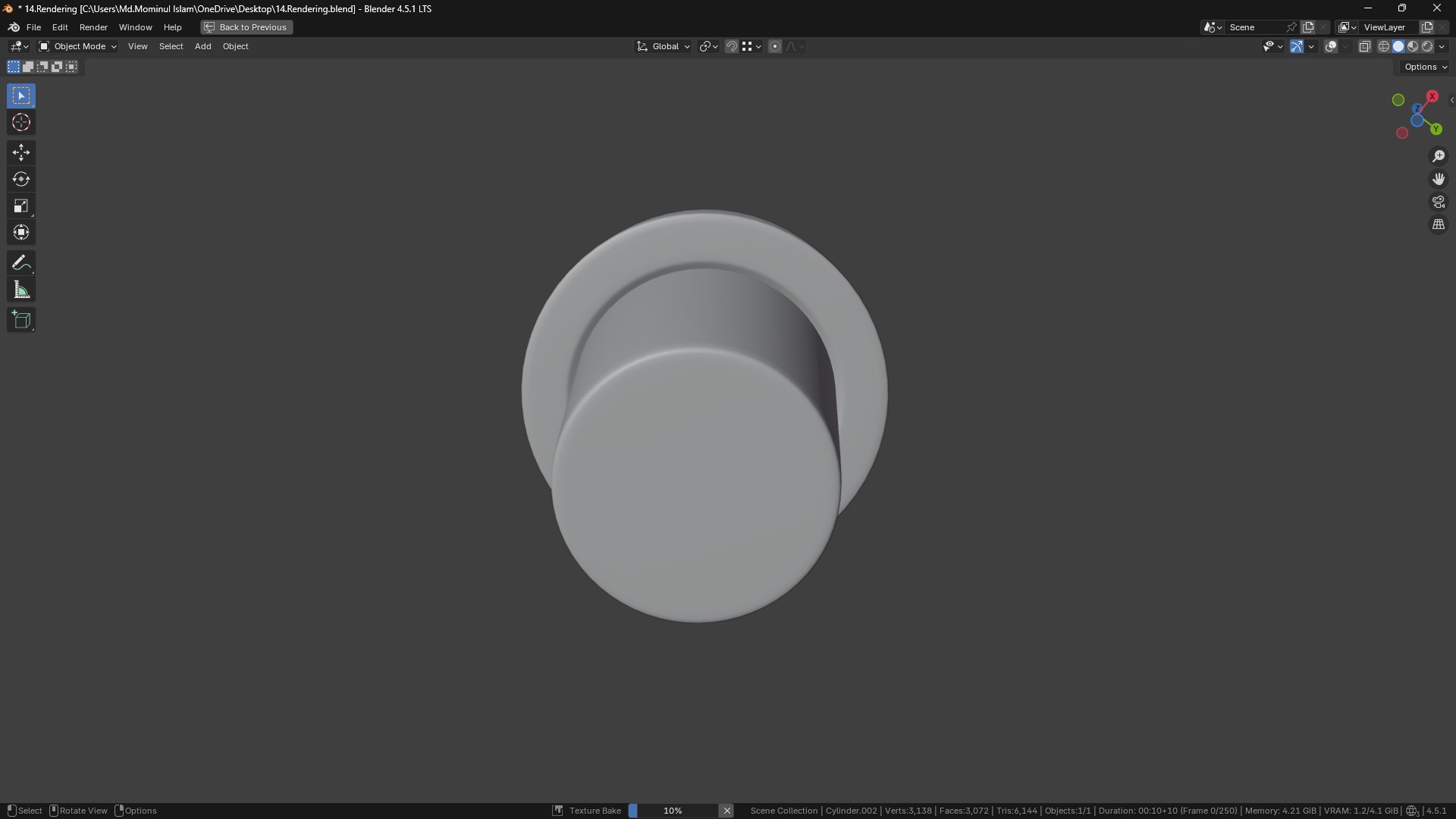Open the viewport shading options dropdown

coord(1442,47)
